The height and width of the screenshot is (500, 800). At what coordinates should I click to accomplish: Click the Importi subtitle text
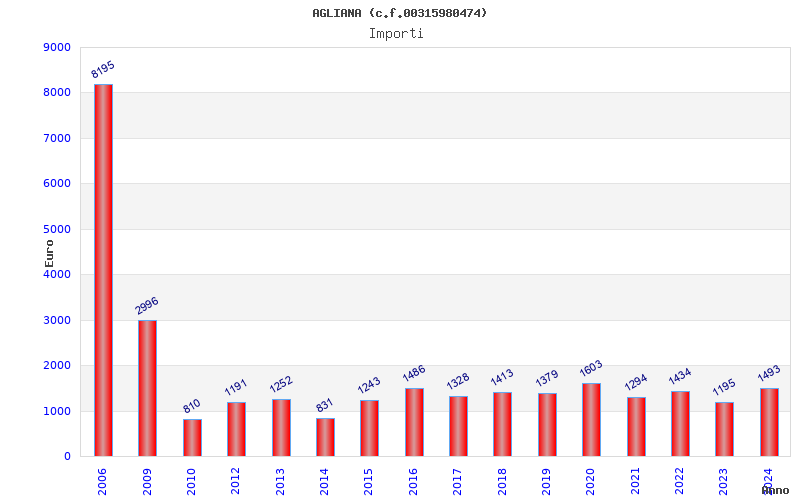(x=396, y=34)
